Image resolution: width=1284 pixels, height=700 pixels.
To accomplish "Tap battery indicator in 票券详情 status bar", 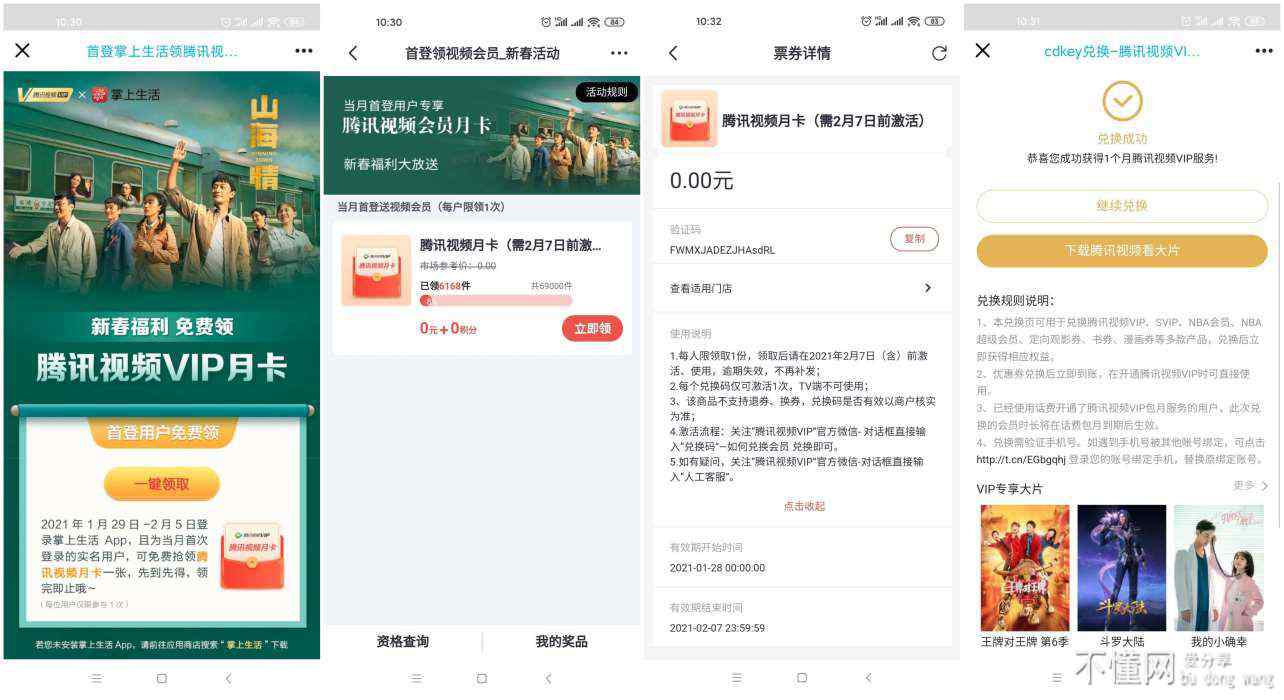I will coord(935,22).
